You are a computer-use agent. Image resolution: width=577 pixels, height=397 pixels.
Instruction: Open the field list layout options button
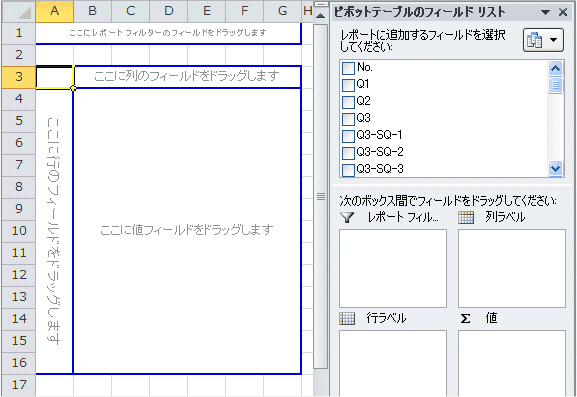[x=543, y=40]
